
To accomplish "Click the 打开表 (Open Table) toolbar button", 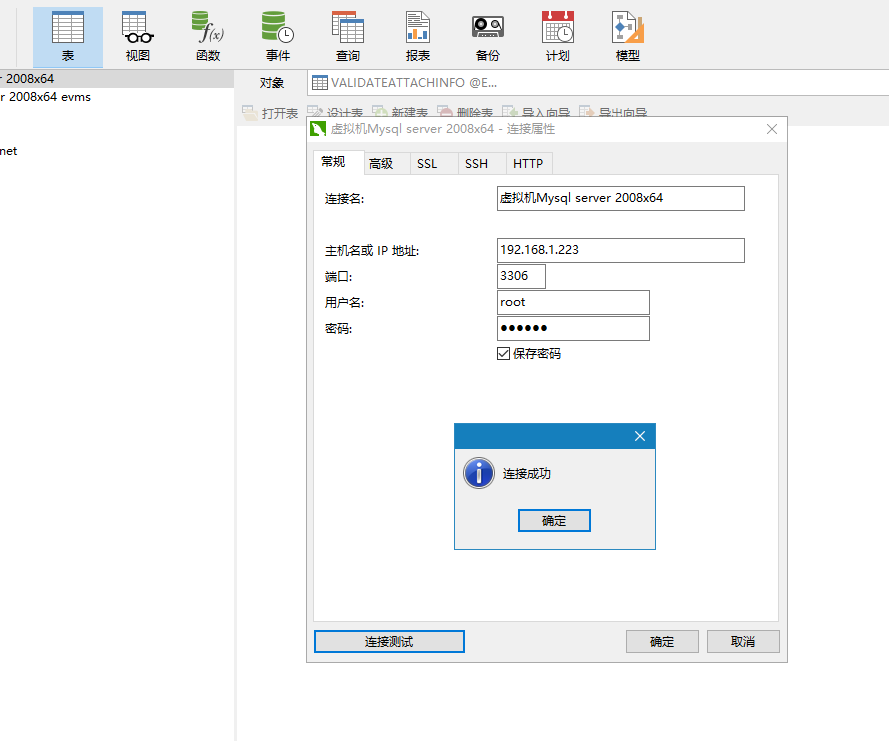I will [x=270, y=113].
